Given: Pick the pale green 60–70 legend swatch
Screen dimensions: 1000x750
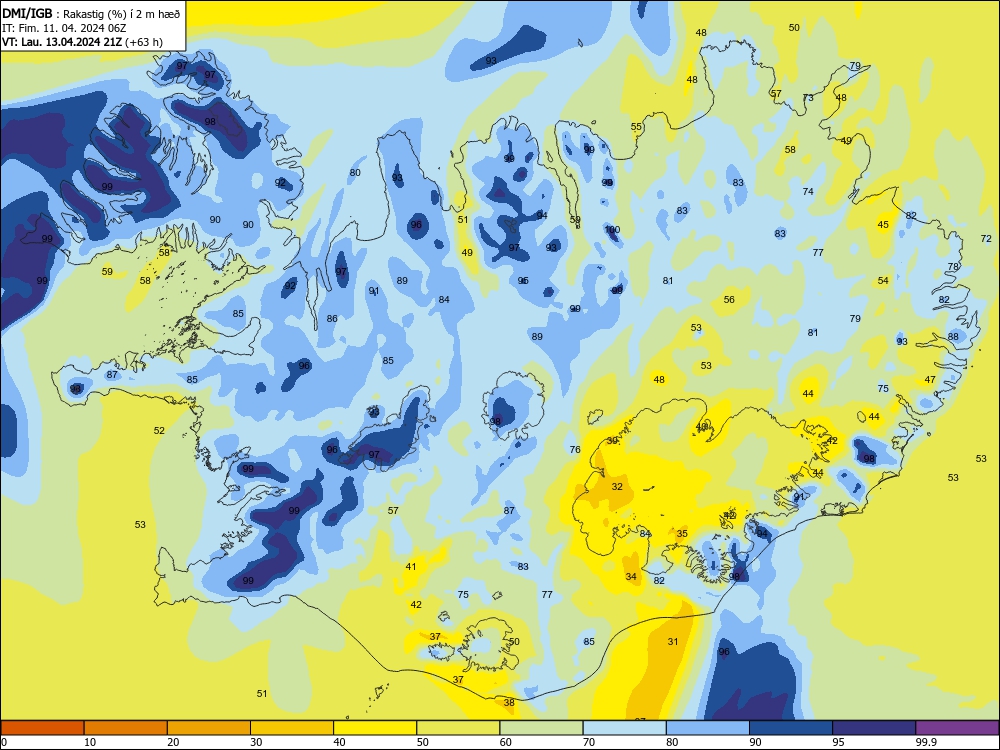Looking at the screenshot, I should coord(541,728).
